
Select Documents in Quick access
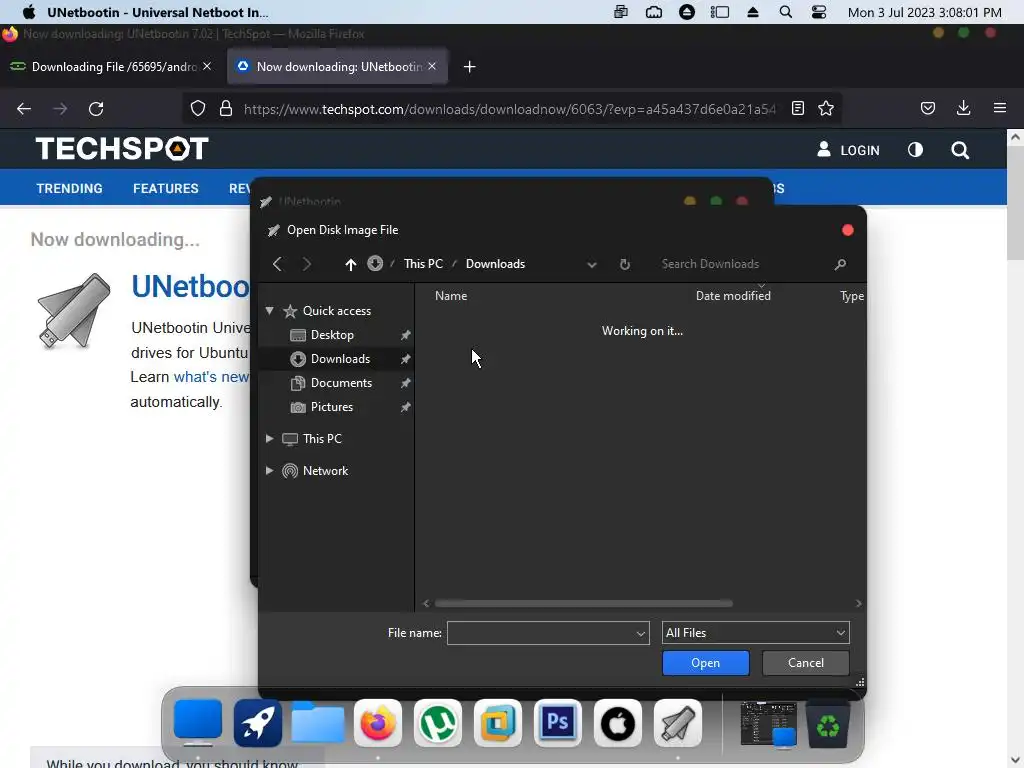[341, 383]
